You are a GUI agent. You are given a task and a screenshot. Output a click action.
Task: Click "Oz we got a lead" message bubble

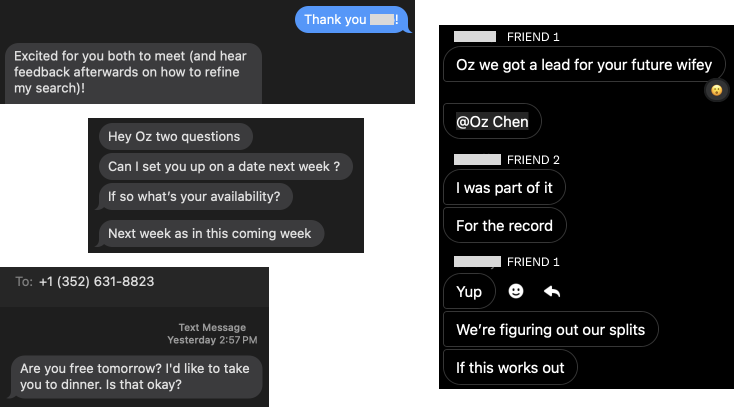click(584, 65)
